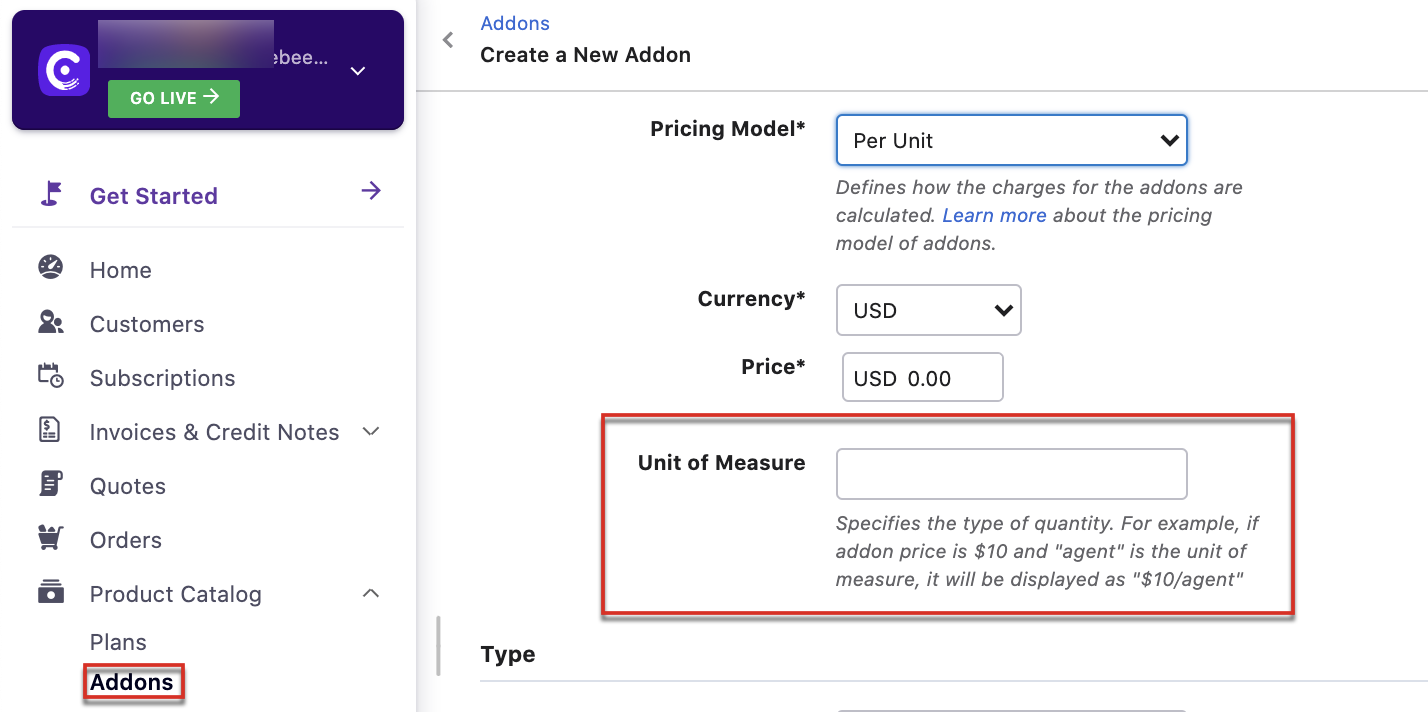Click the Subscriptions calendar clock icon
1428x712 pixels.
click(50, 376)
